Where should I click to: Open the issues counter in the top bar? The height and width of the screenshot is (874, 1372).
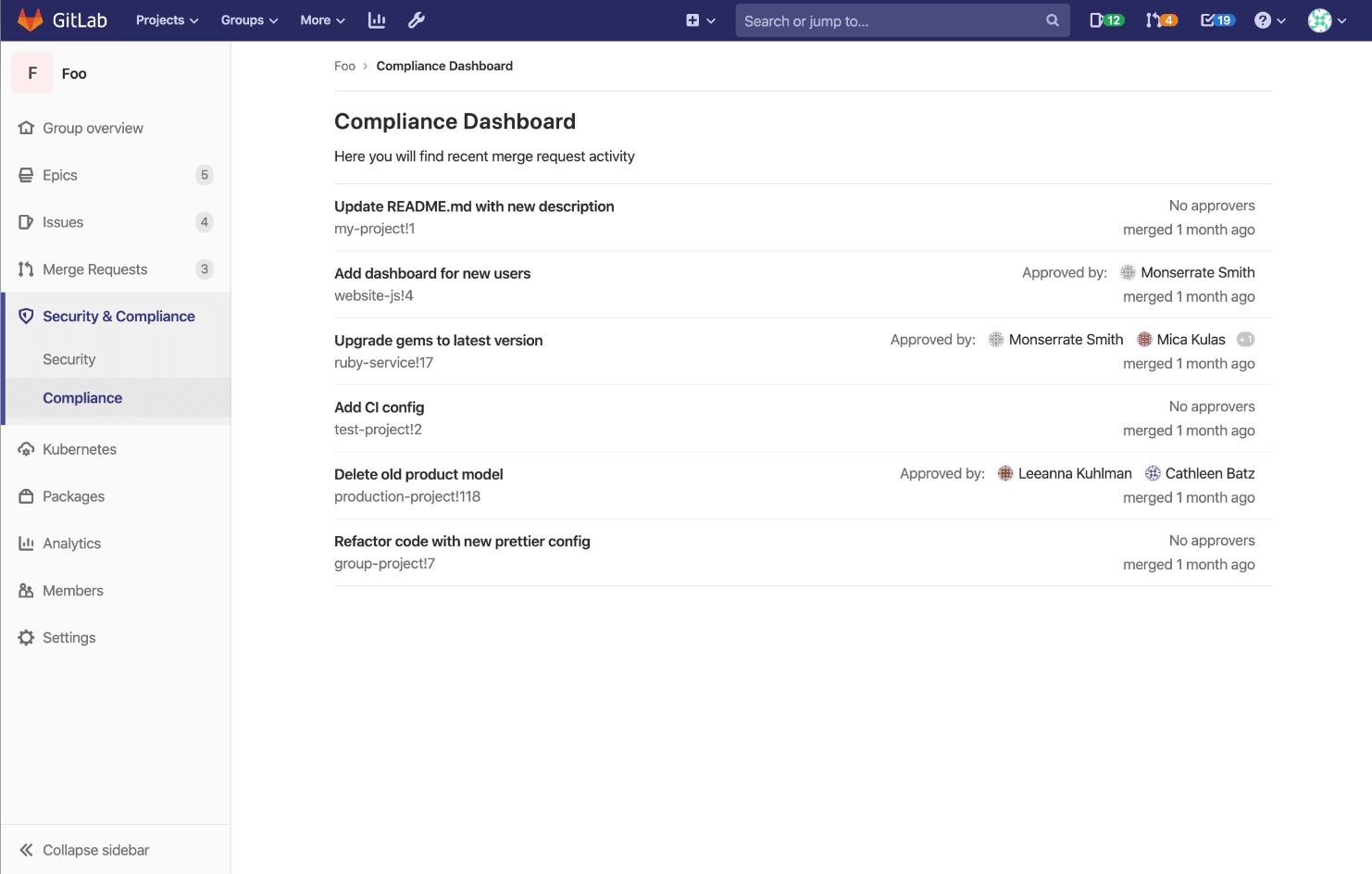tap(1105, 19)
